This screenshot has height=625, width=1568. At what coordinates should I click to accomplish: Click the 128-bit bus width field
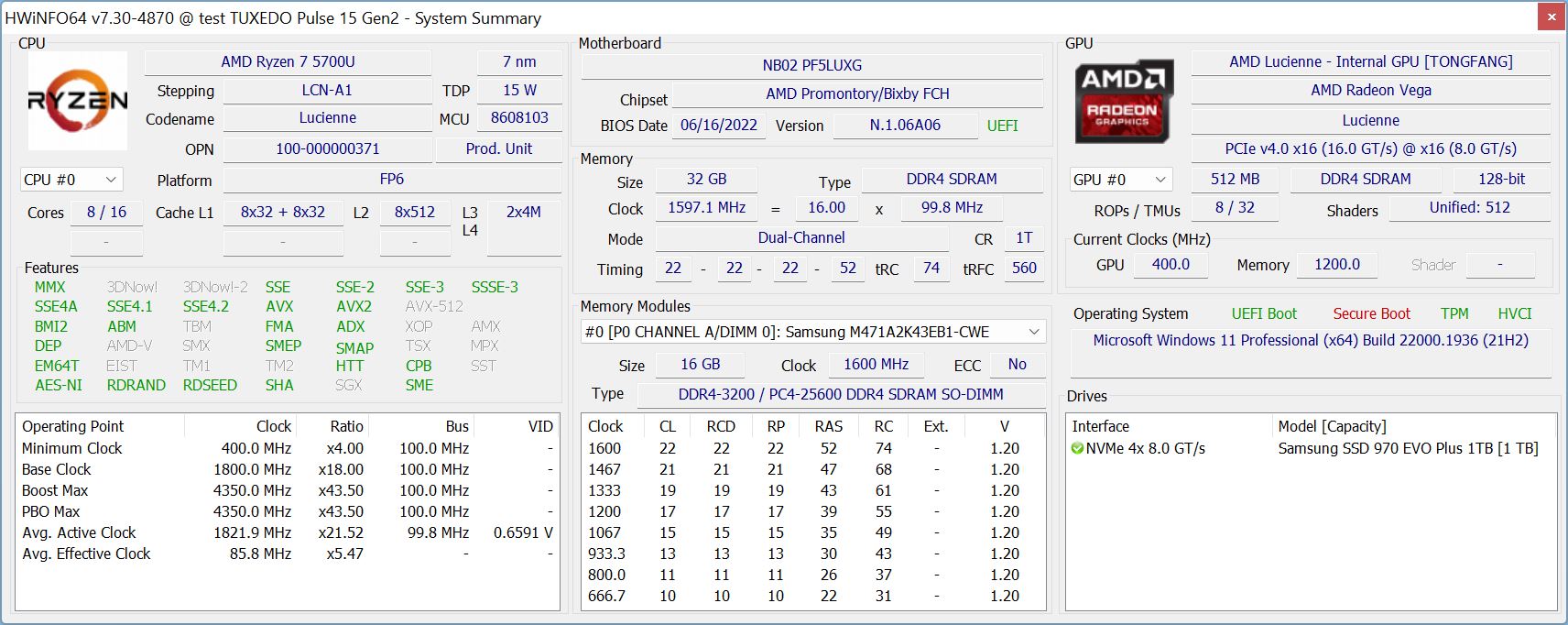(1502, 180)
